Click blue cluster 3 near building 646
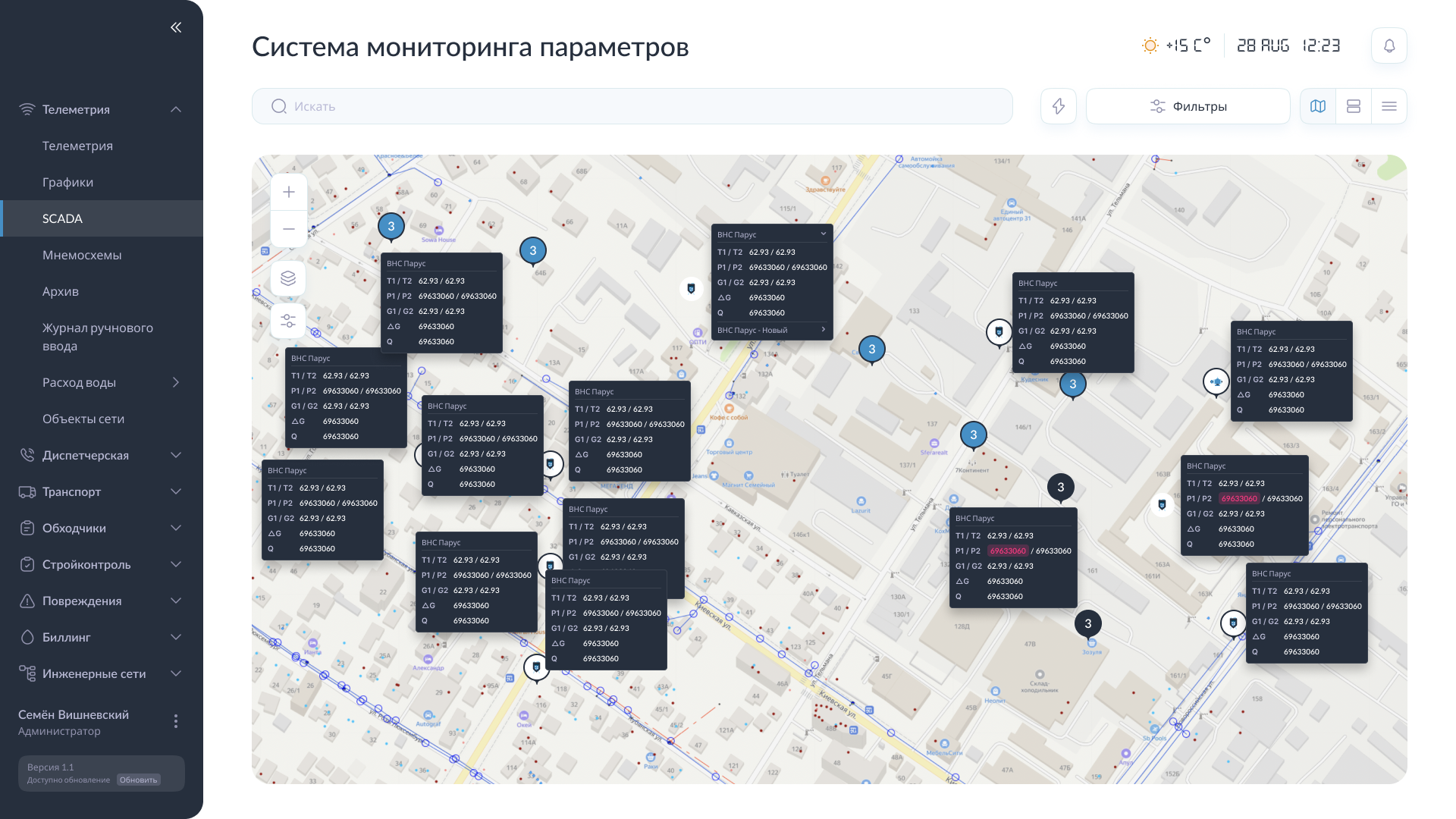The width and height of the screenshot is (1456, 819). click(533, 250)
